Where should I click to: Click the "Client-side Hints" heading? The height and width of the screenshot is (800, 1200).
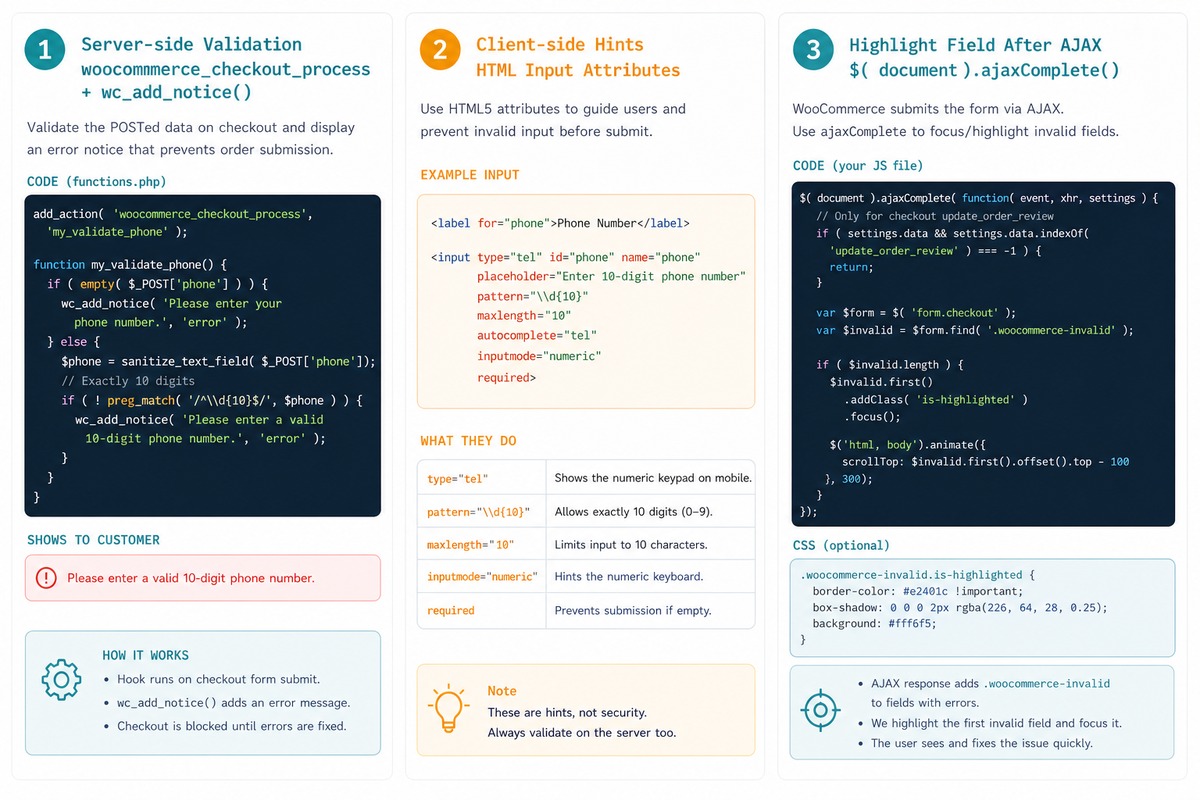(560, 44)
